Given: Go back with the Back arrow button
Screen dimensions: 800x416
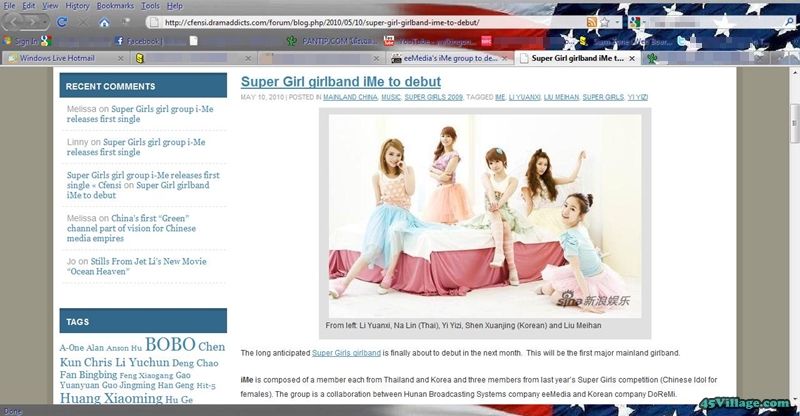Looking at the screenshot, I should (14, 22).
